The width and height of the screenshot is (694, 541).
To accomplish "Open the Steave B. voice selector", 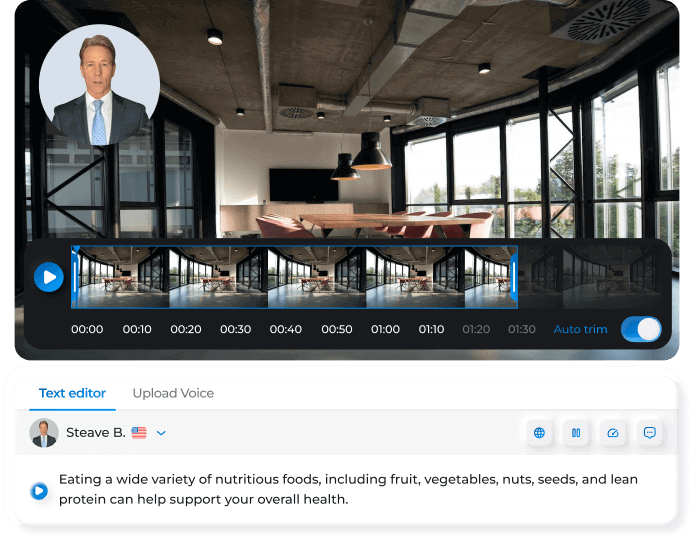I will pyautogui.click(x=98, y=433).
